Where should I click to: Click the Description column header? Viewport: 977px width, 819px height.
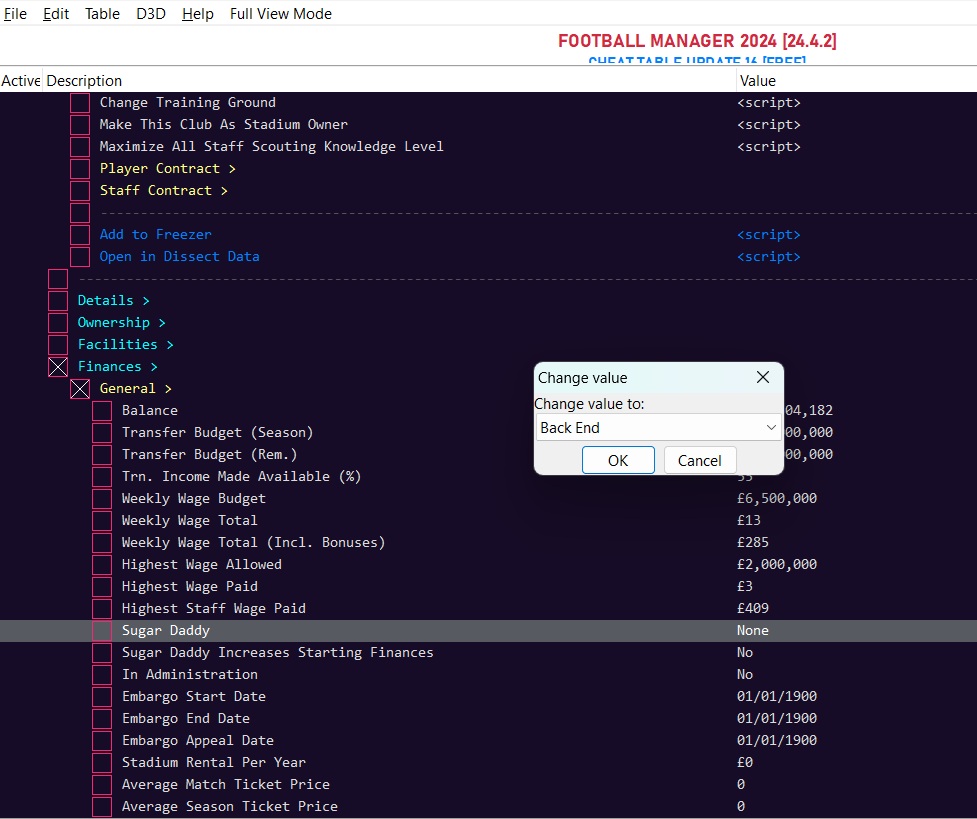pyautogui.click(x=84, y=81)
